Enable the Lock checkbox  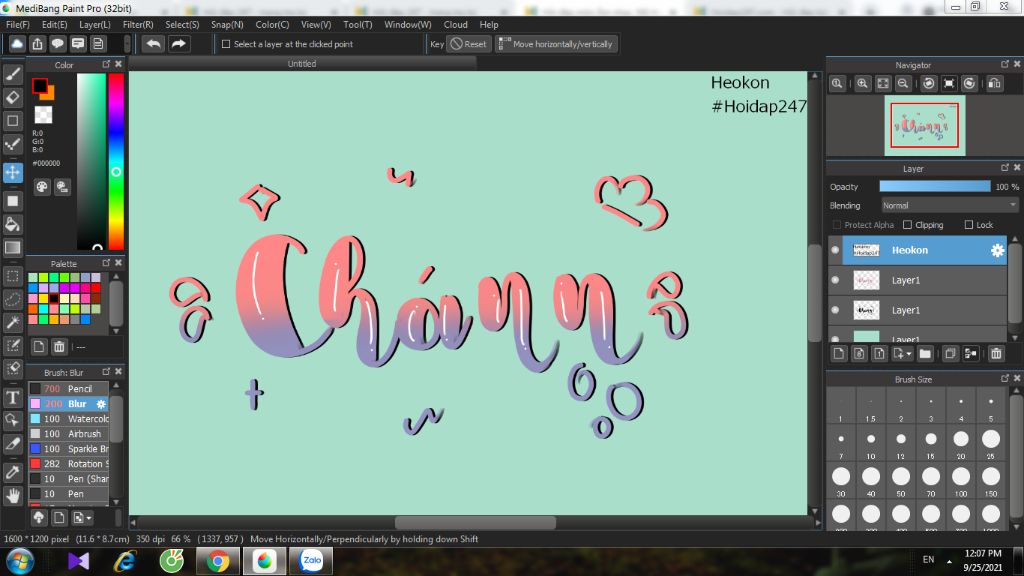(968, 225)
